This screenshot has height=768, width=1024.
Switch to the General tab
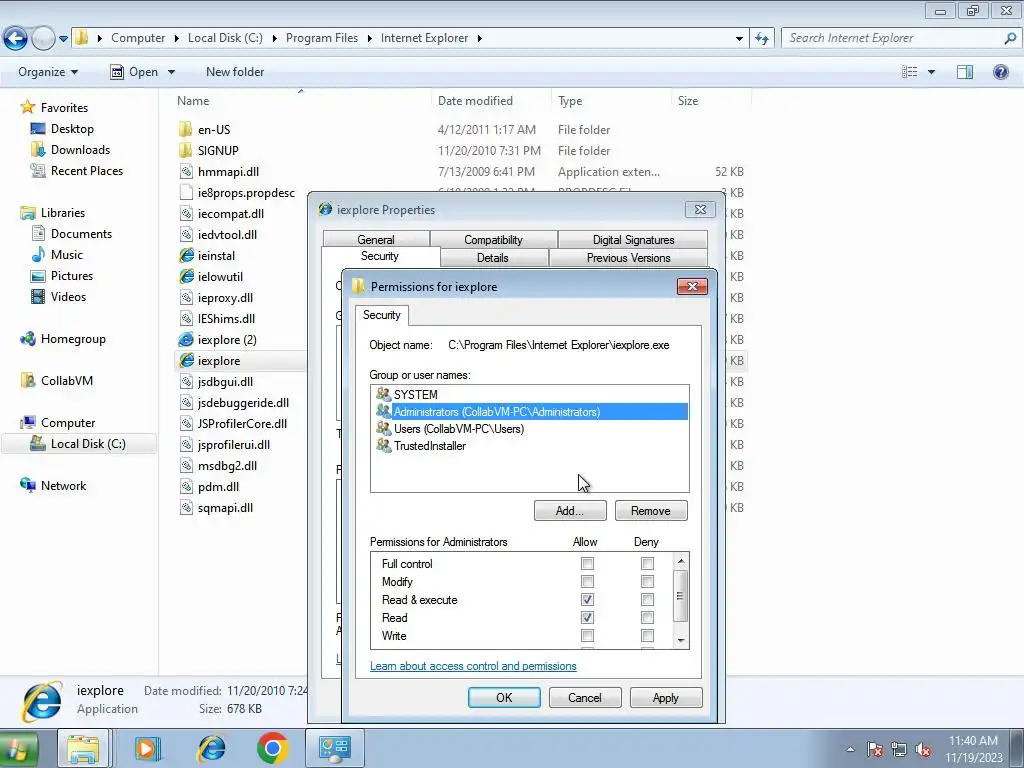[x=376, y=240]
